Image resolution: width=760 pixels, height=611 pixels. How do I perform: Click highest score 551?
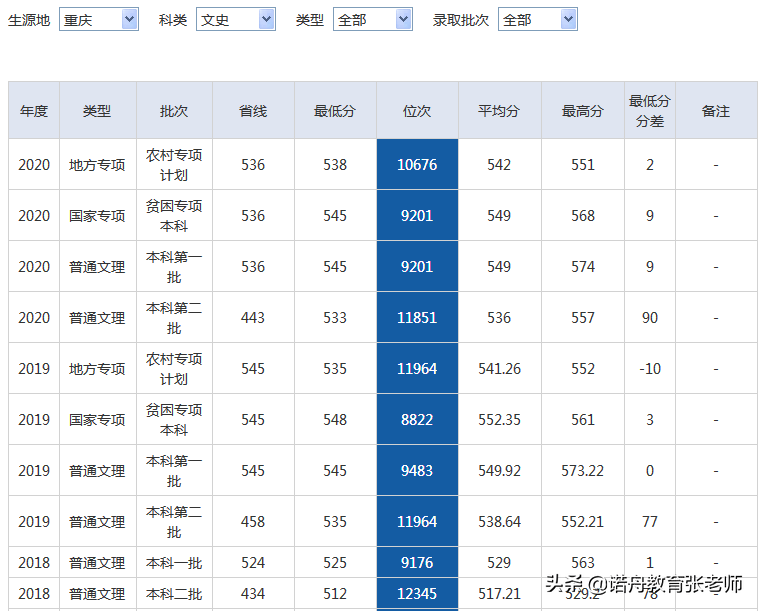coord(583,165)
